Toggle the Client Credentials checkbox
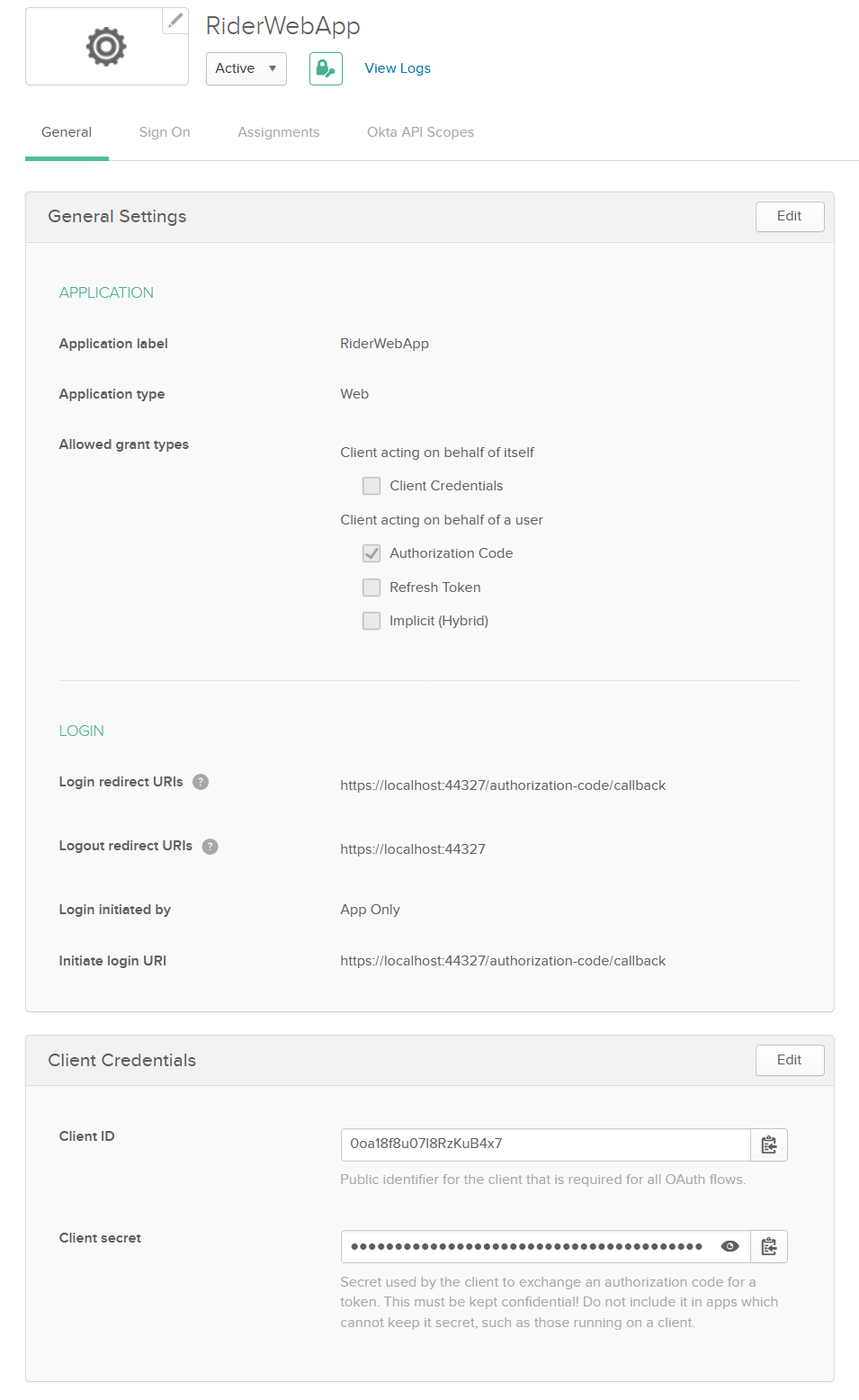Viewport: 859px width, 1400px height. pos(371,486)
